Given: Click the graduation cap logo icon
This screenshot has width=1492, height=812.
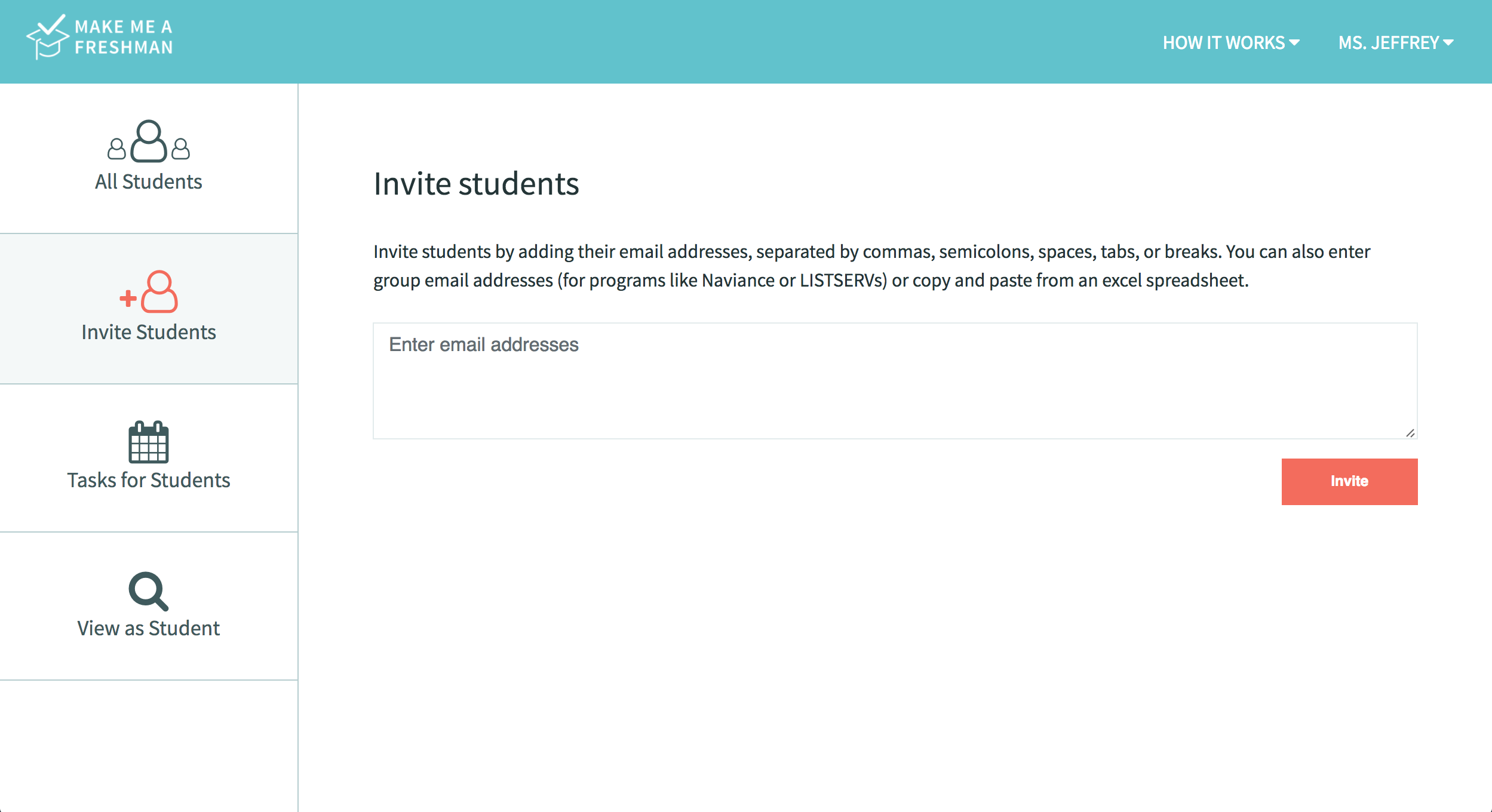Looking at the screenshot, I should click(48, 37).
